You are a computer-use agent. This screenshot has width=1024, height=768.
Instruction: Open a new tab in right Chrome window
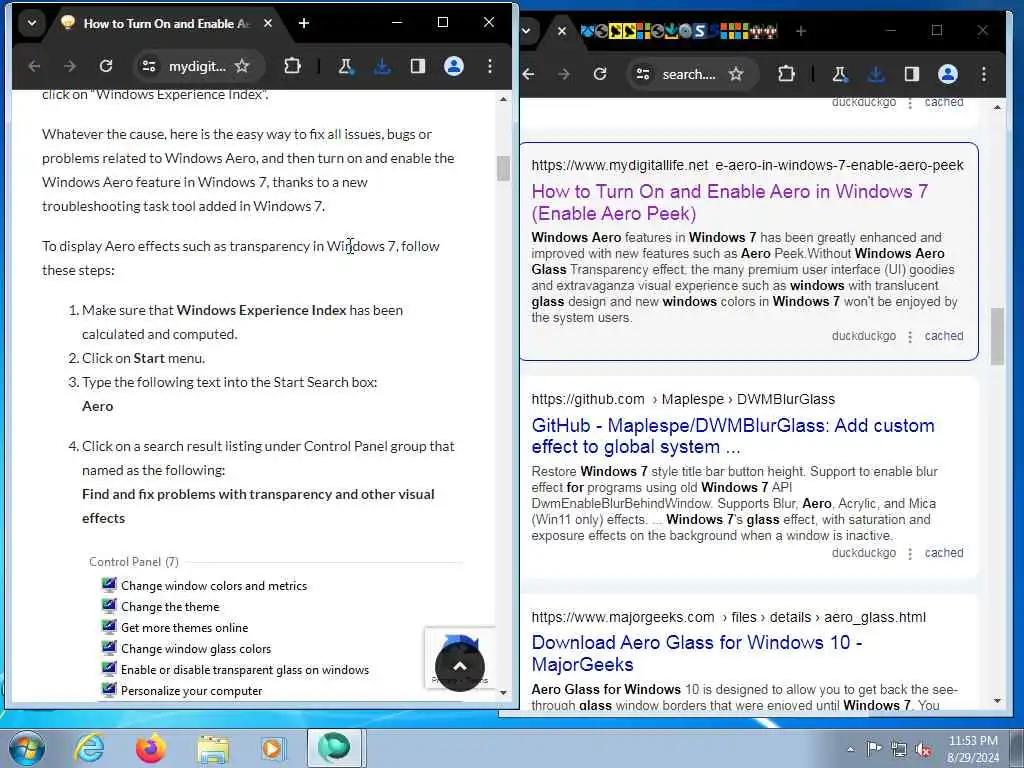(801, 31)
